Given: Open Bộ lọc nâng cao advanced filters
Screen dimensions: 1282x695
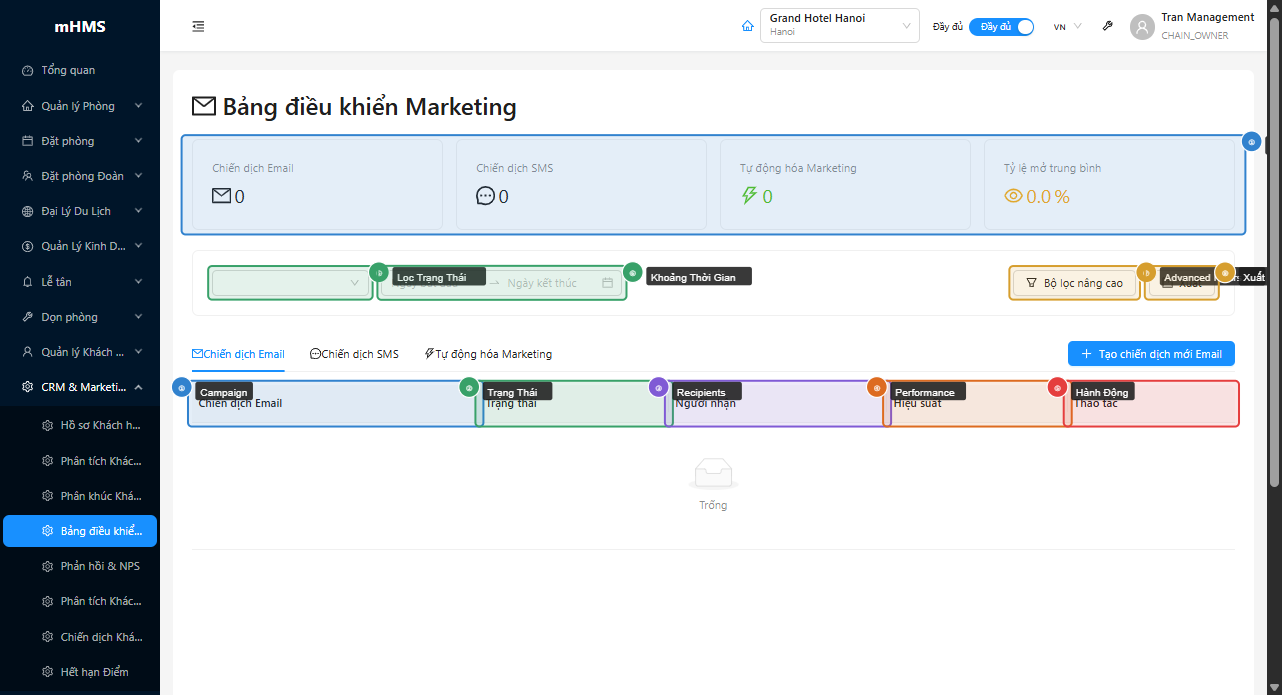Looking at the screenshot, I should pyautogui.click(x=1073, y=283).
